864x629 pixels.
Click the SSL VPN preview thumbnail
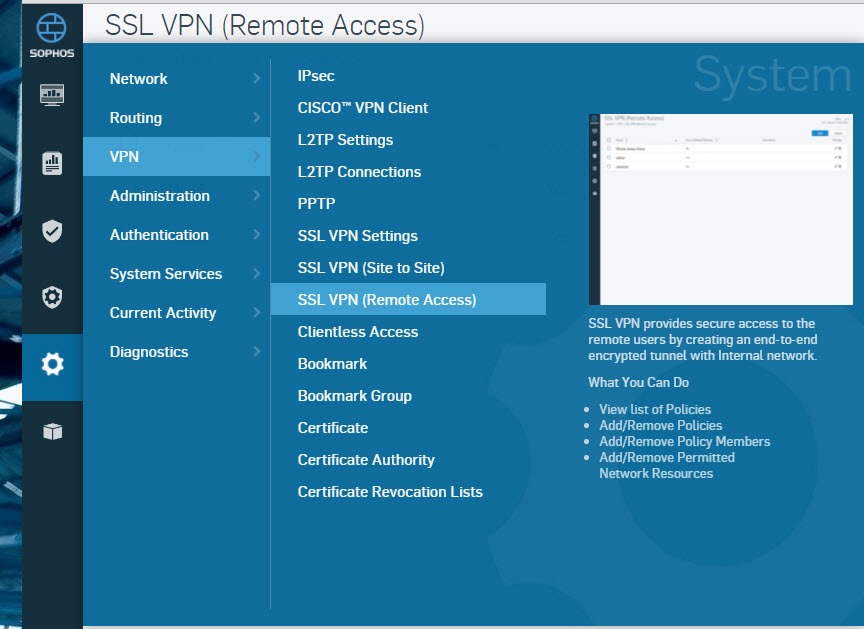(721, 209)
